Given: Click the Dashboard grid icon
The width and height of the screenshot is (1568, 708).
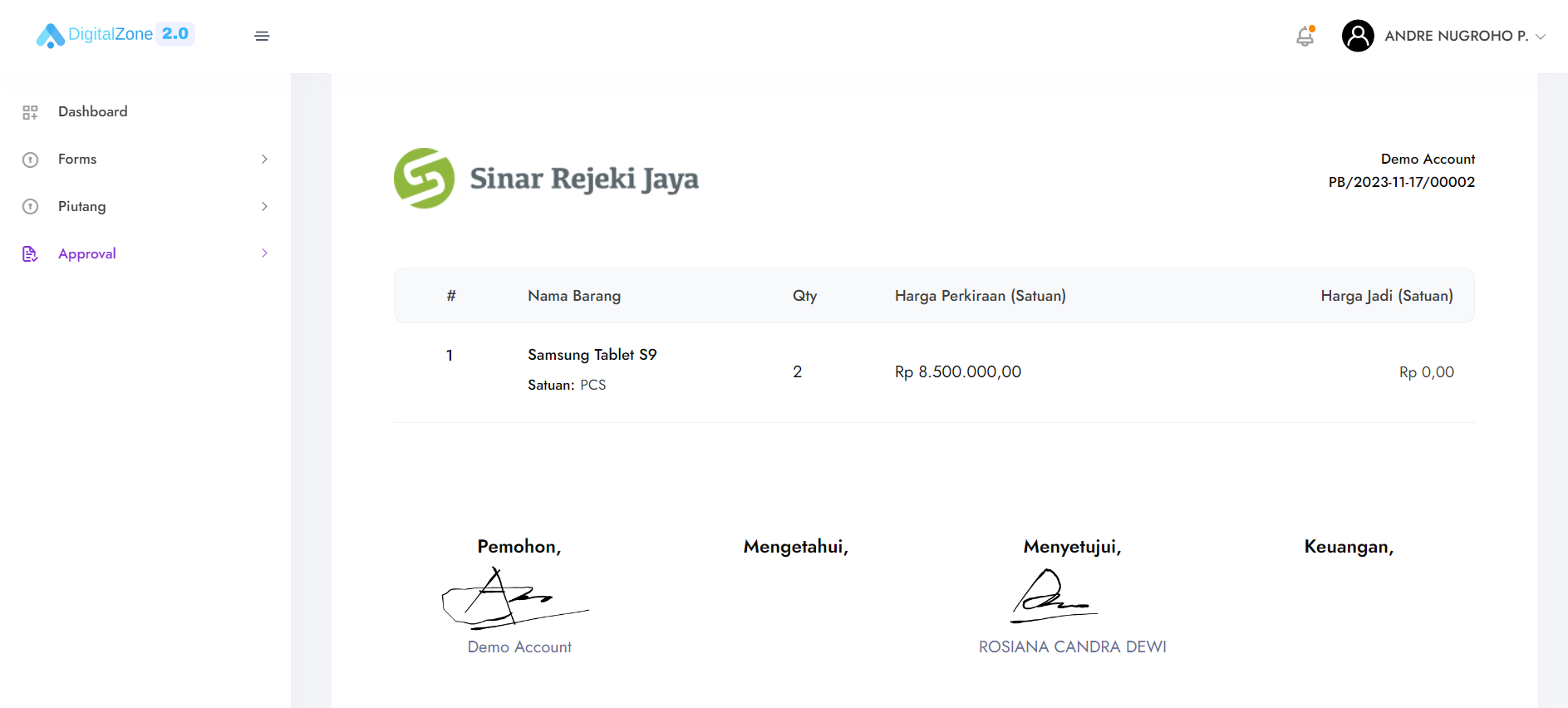Looking at the screenshot, I should point(31,112).
